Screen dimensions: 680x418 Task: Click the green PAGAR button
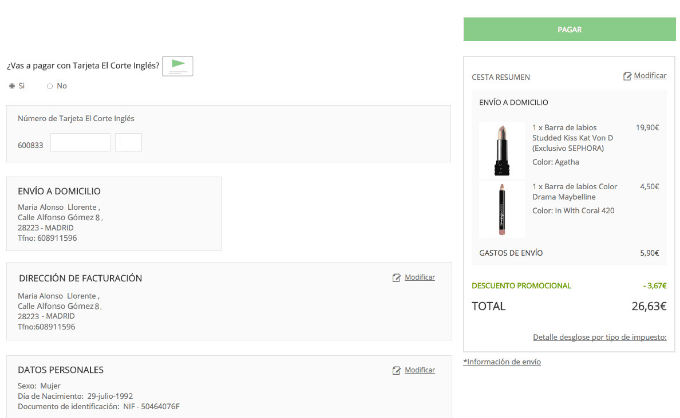pos(569,29)
